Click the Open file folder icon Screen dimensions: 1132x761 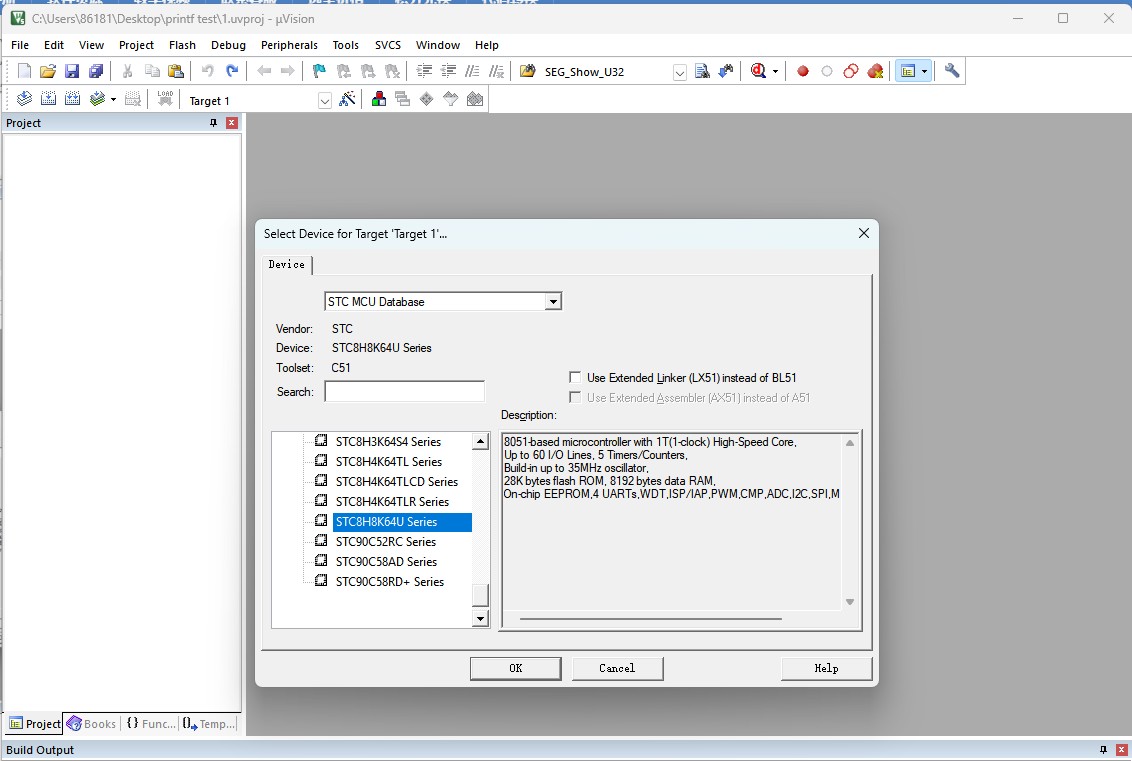point(48,71)
